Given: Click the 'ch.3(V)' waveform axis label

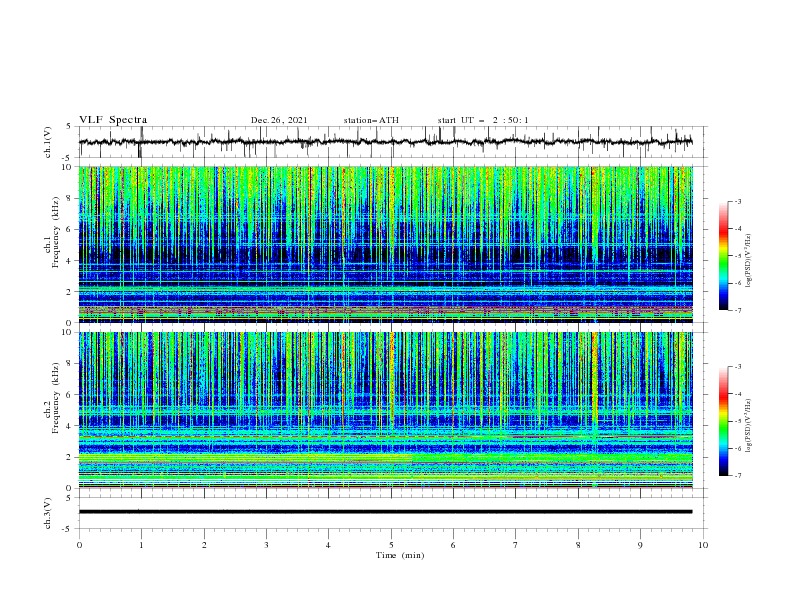Looking at the screenshot, I should [48, 513].
